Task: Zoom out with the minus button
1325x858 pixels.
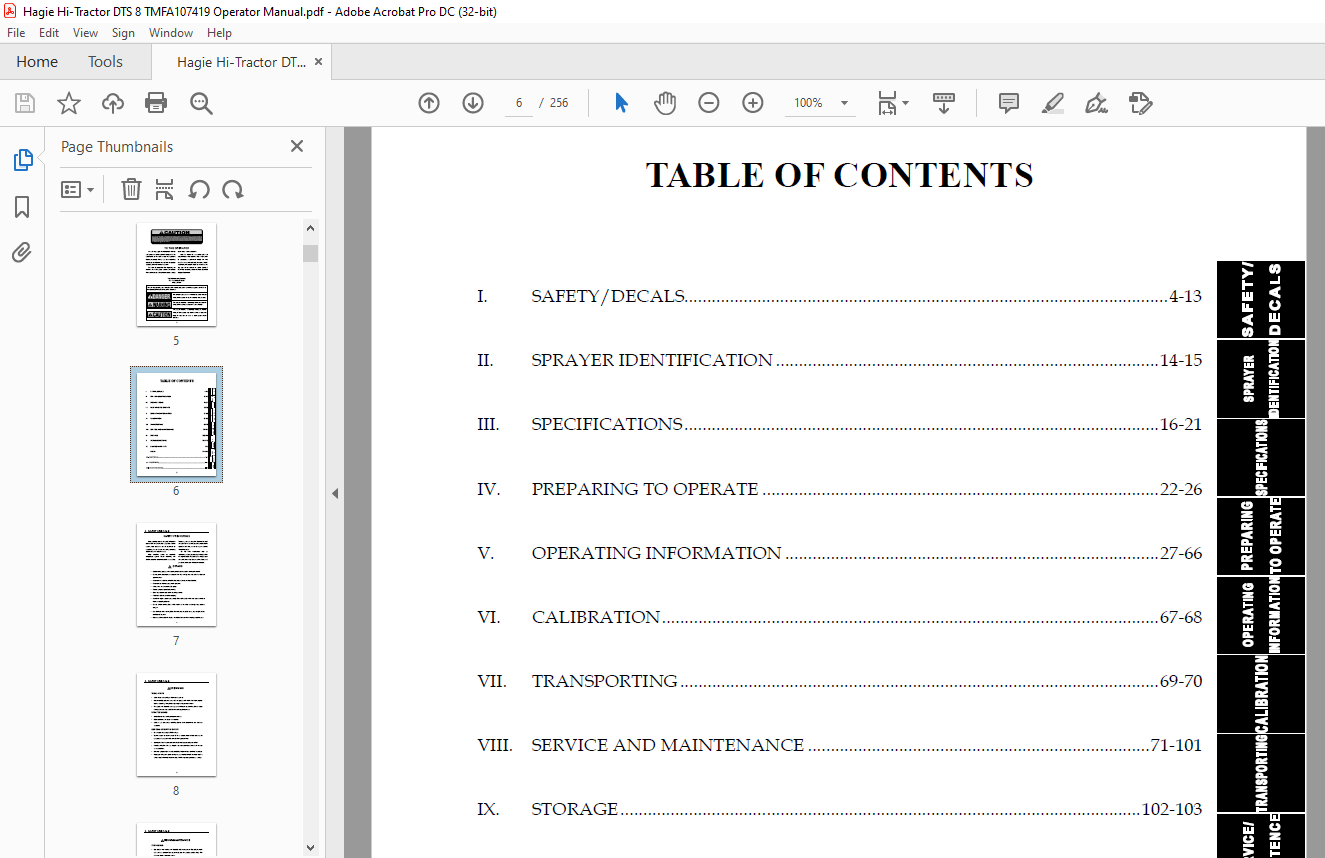Action: click(709, 103)
